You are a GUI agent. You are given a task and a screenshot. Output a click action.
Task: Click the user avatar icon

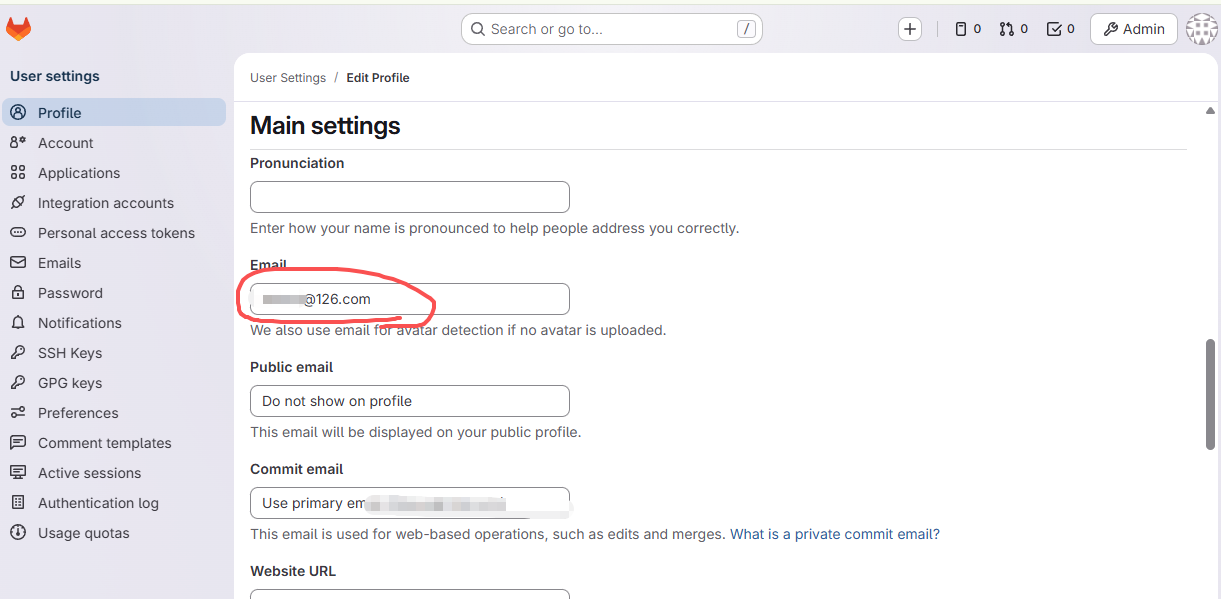[1201, 29]
